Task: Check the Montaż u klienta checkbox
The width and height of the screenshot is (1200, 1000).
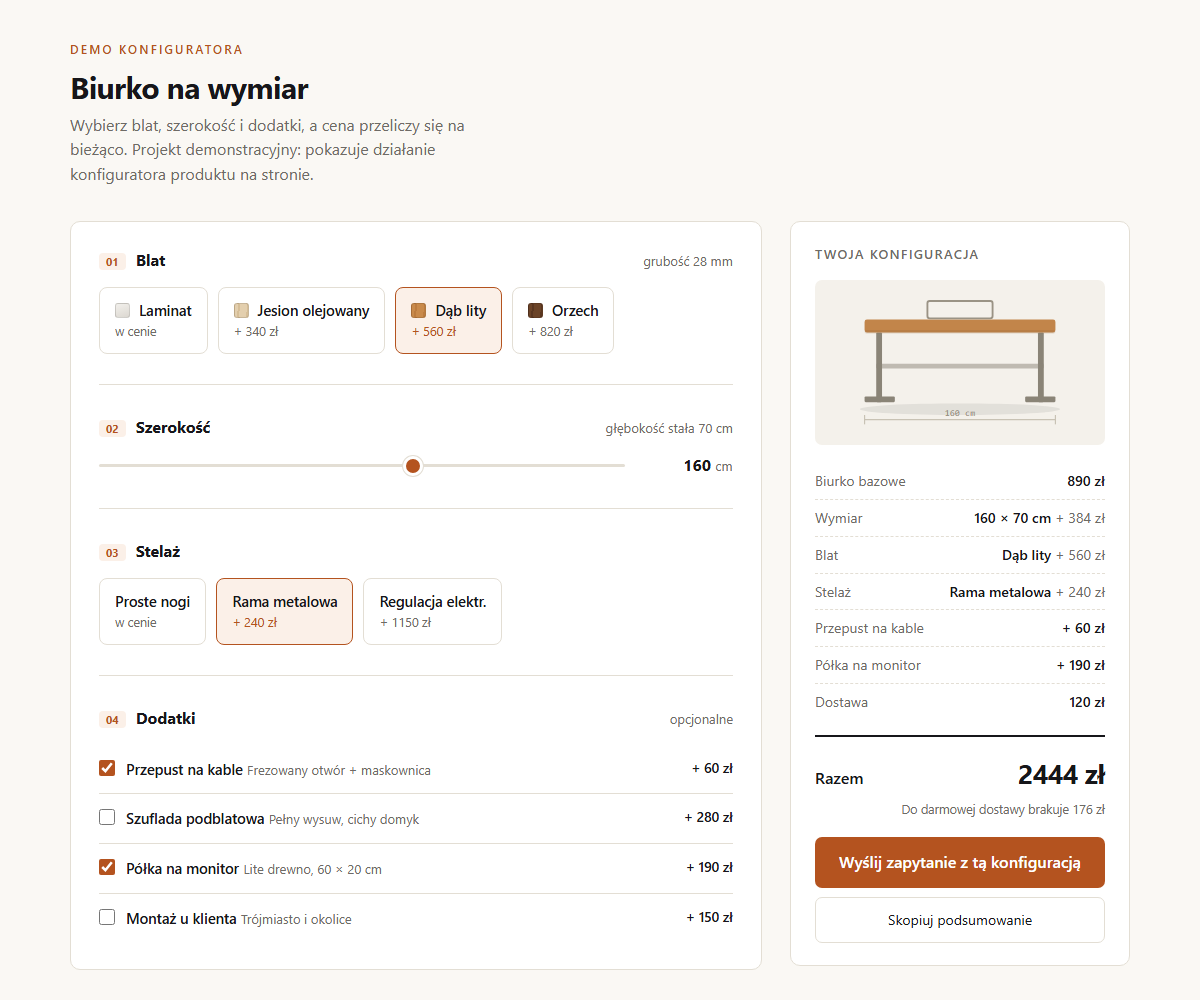Action: (x=107, y=917)
